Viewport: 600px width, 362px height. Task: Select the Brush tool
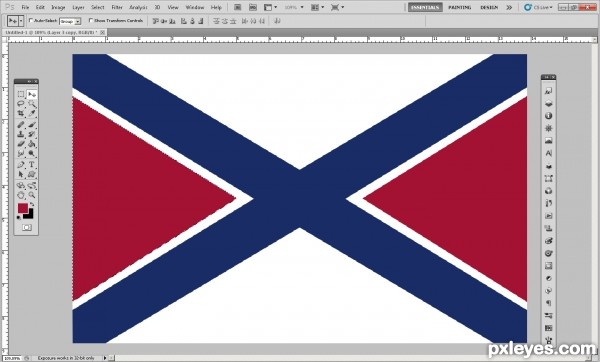coord(32,124)
